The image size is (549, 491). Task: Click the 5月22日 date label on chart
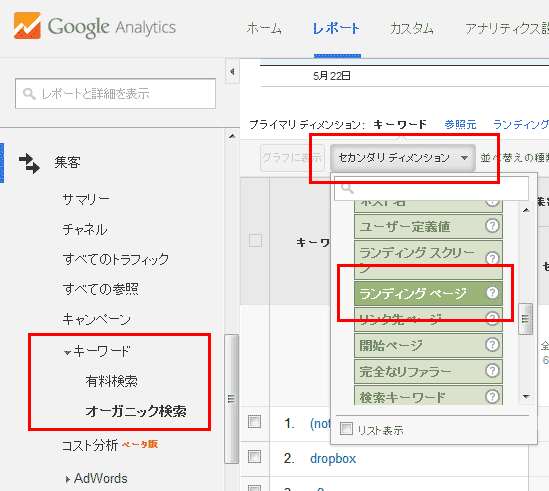332,76
